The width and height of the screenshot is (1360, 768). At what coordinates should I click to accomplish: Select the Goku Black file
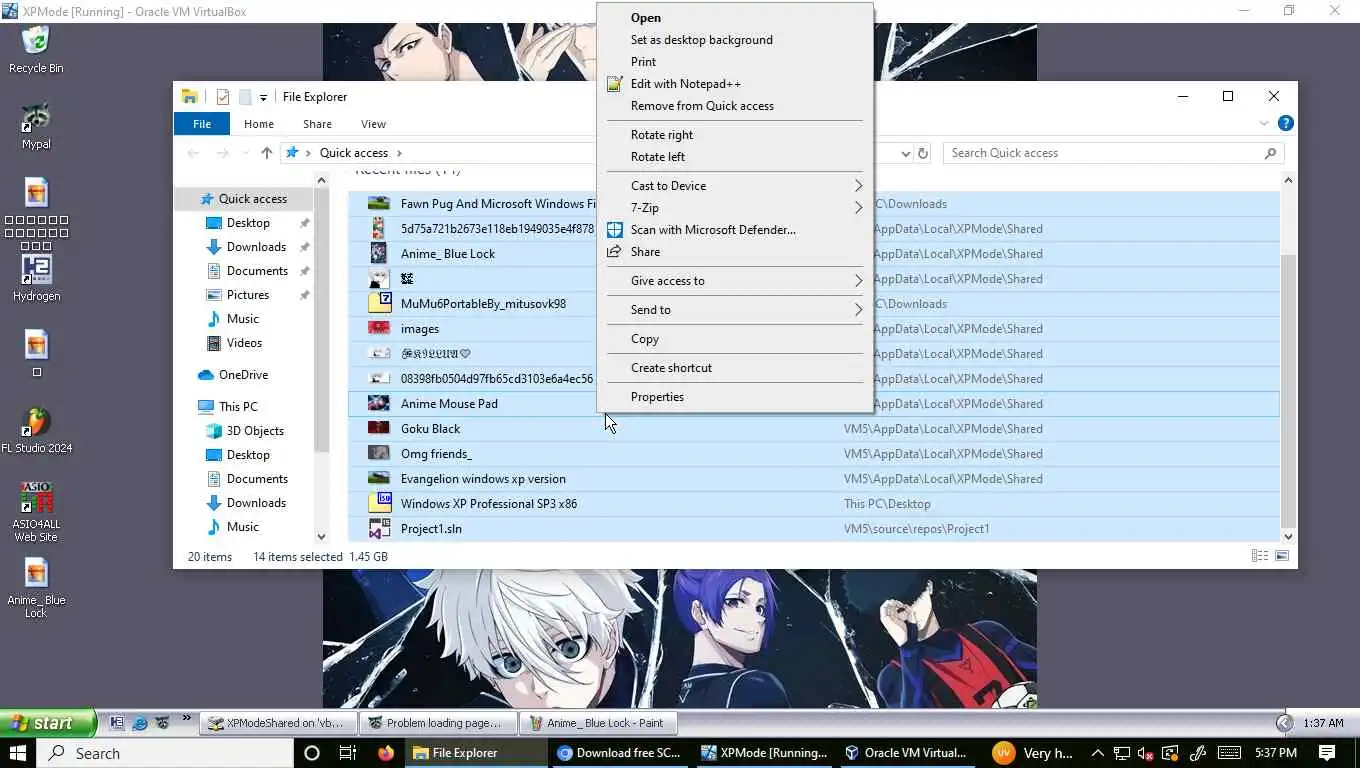tap(813, 429)
